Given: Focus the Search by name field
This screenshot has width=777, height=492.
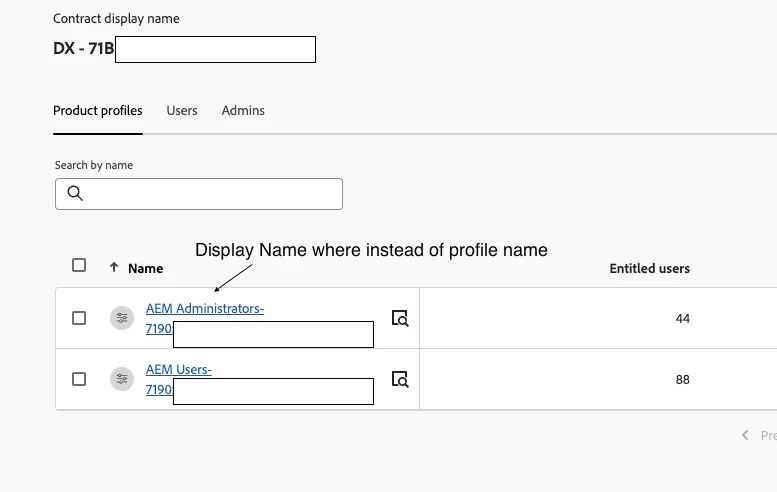Looking at the screenshot, I should point(210,194).
